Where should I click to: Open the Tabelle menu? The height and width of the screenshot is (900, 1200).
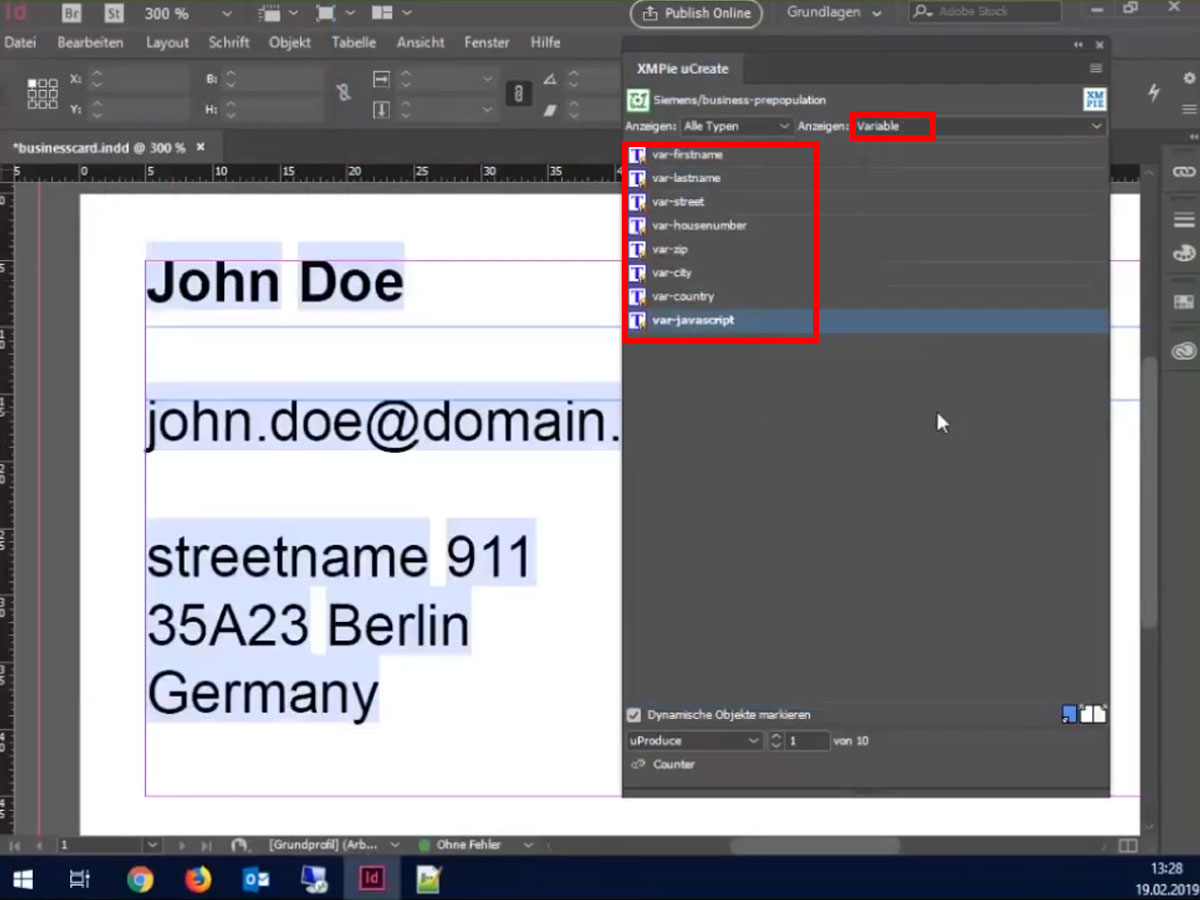pos(354,43)
